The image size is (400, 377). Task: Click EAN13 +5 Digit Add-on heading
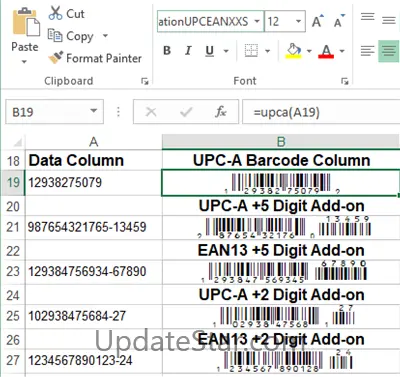click(281, 250)
